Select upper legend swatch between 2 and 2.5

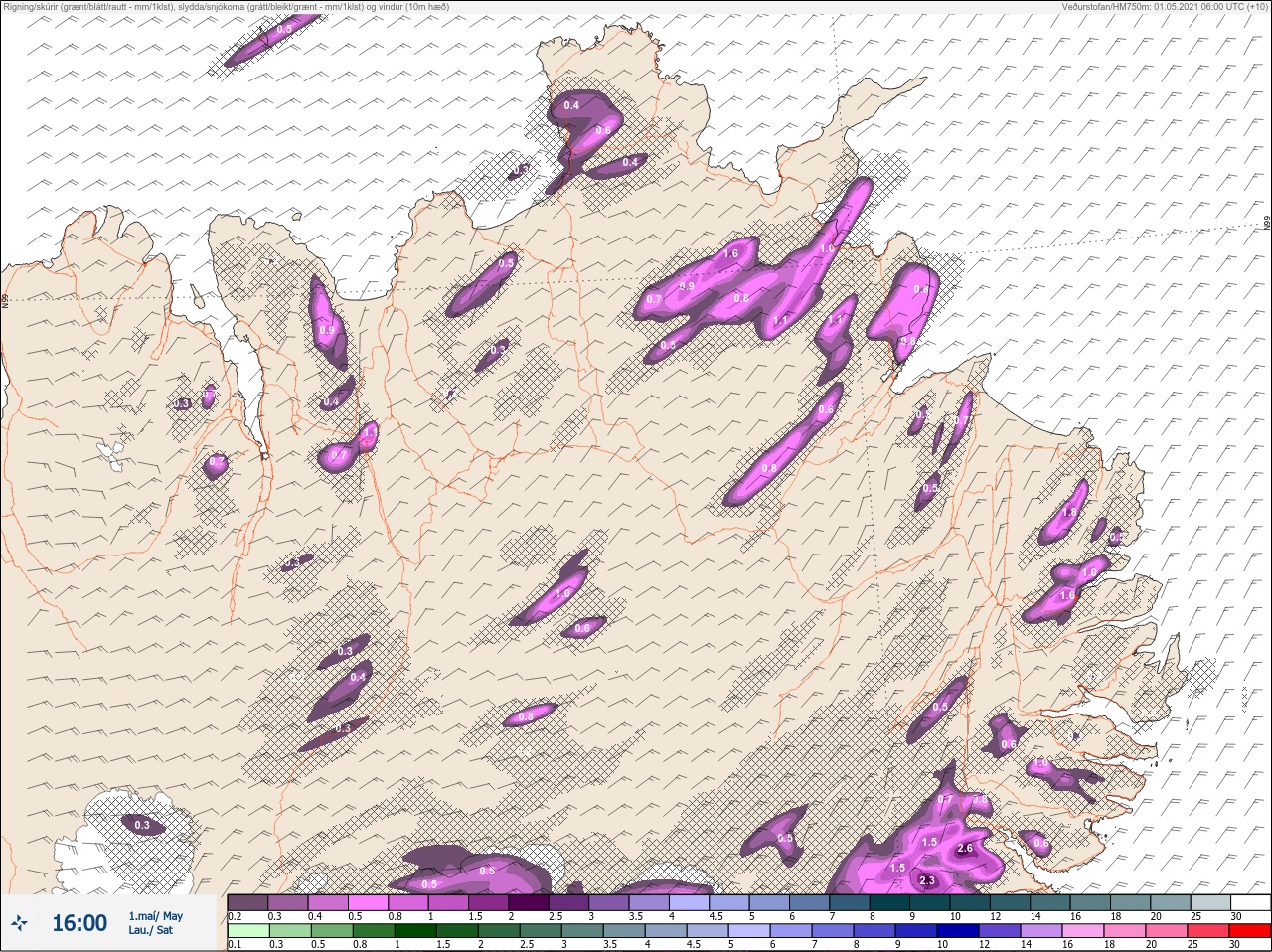[x=531, y=902]
